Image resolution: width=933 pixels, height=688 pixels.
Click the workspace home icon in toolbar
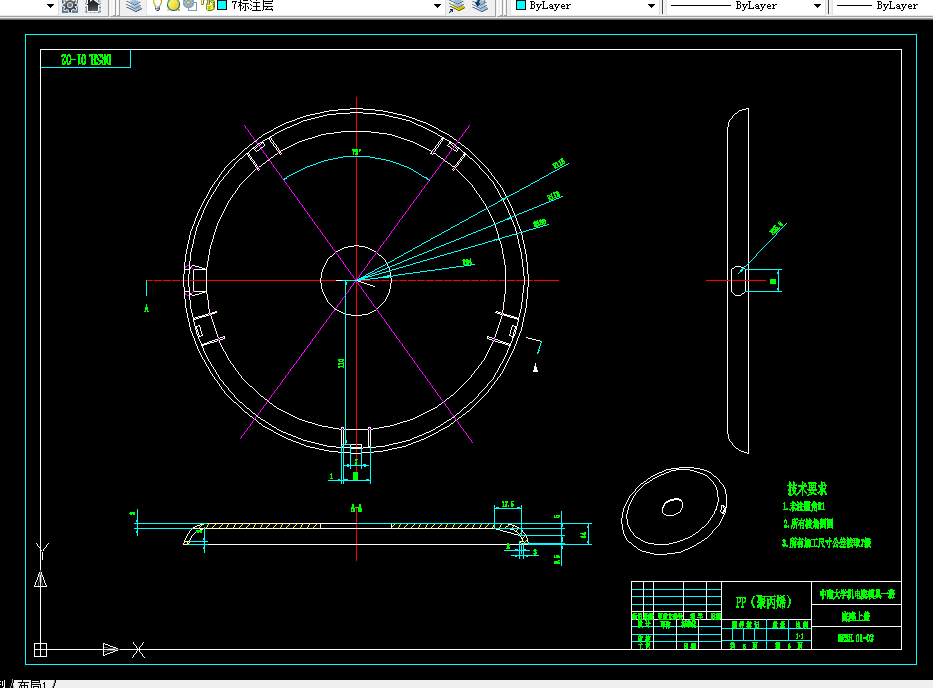93,6
